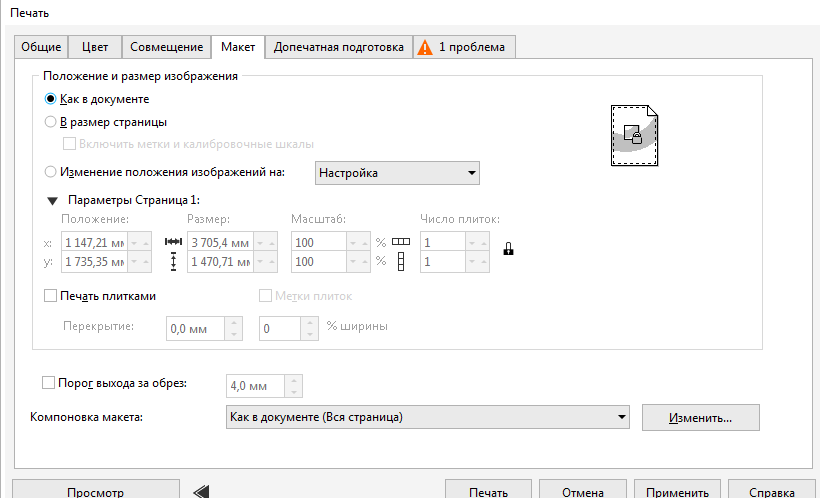820x498 pixels.
Task: Select the 'Макет' tab
Action: [x=238, y=47]
